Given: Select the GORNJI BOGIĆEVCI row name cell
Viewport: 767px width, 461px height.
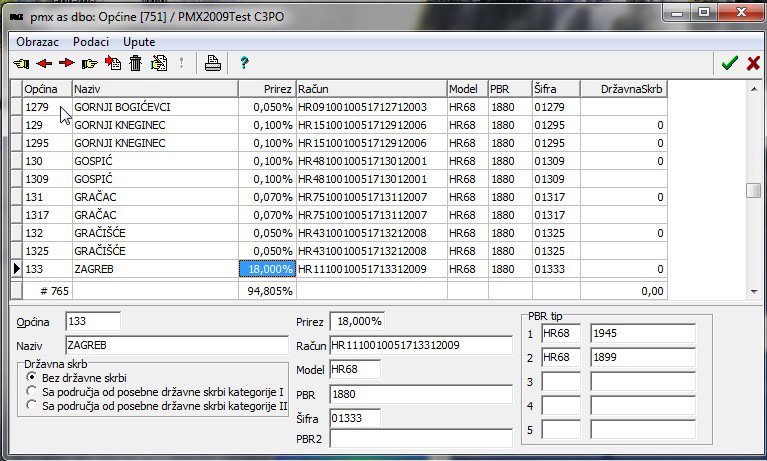Looking at the screenshot, I should pos(155,107).
